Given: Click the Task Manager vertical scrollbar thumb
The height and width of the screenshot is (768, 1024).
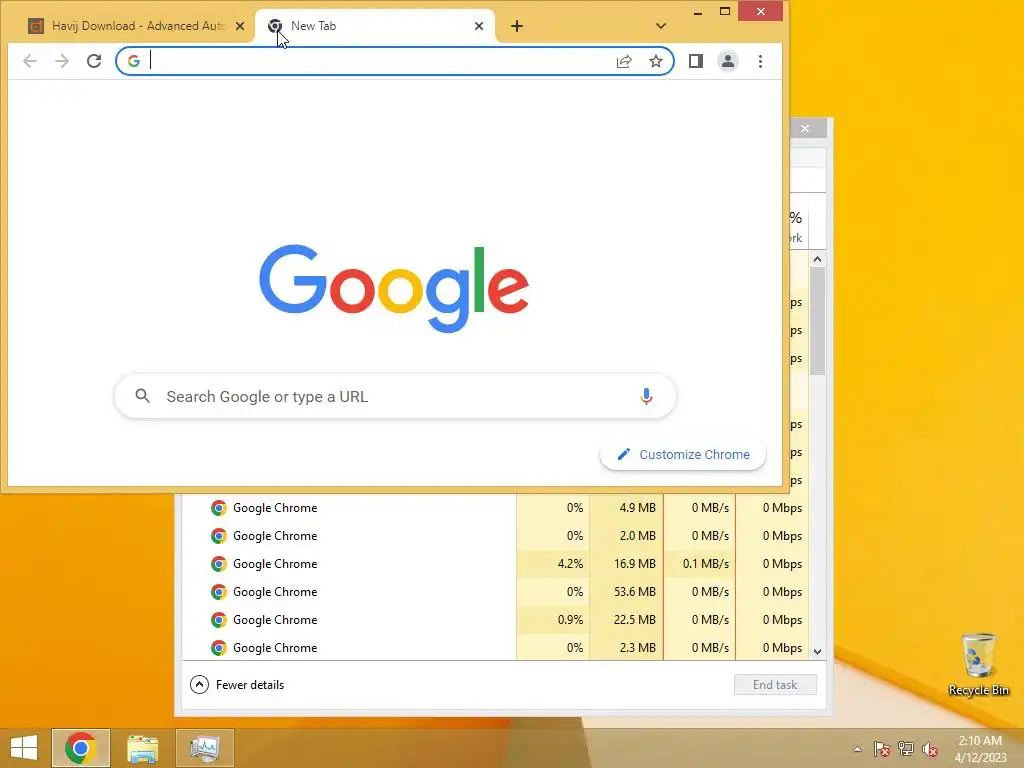Looking at the screenshot, I should 818,321.
